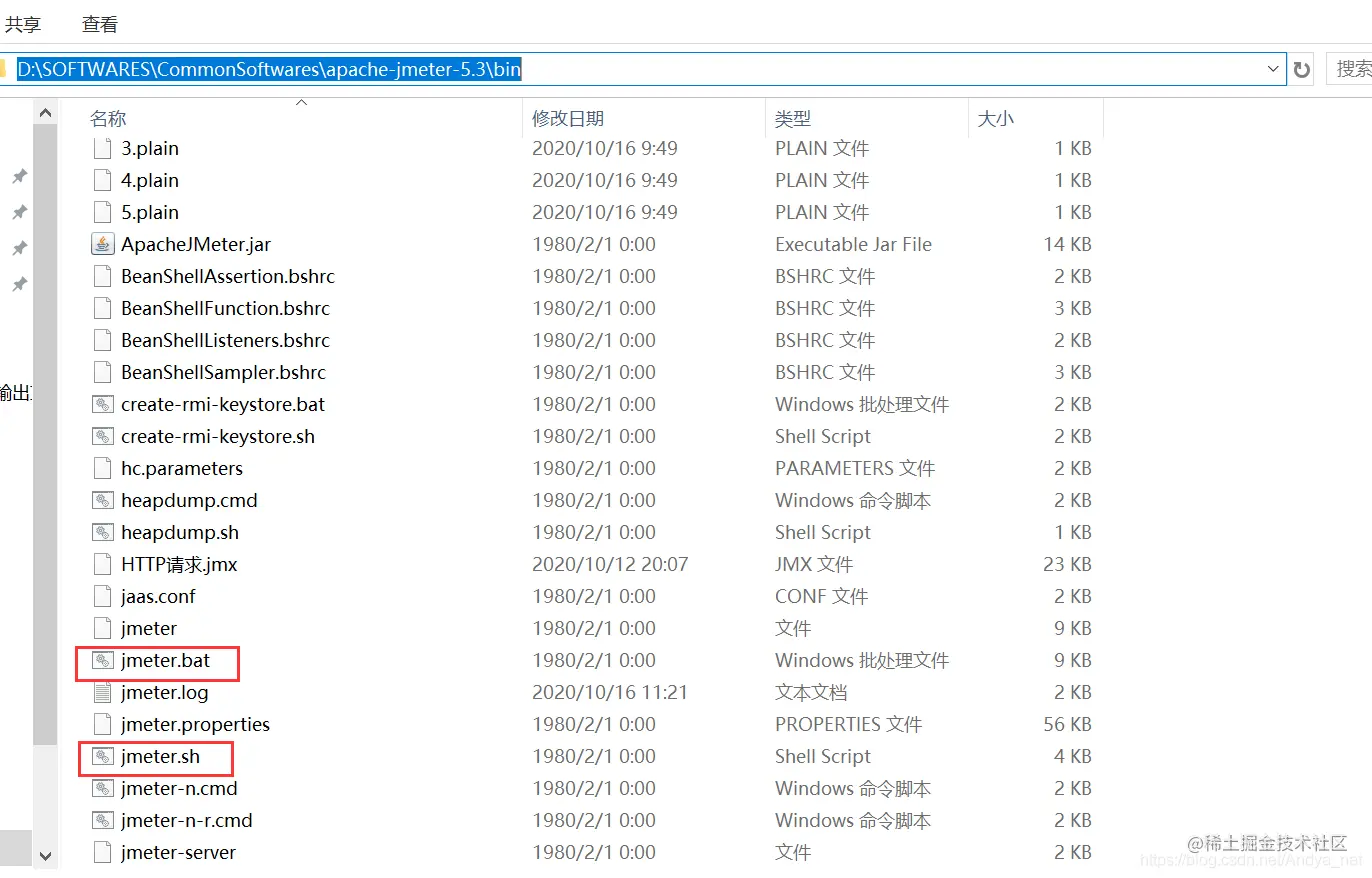Screen dimensions: 1372x878
Task: Click the HTTP请求.jmx file icon
Action: (101, 564)
